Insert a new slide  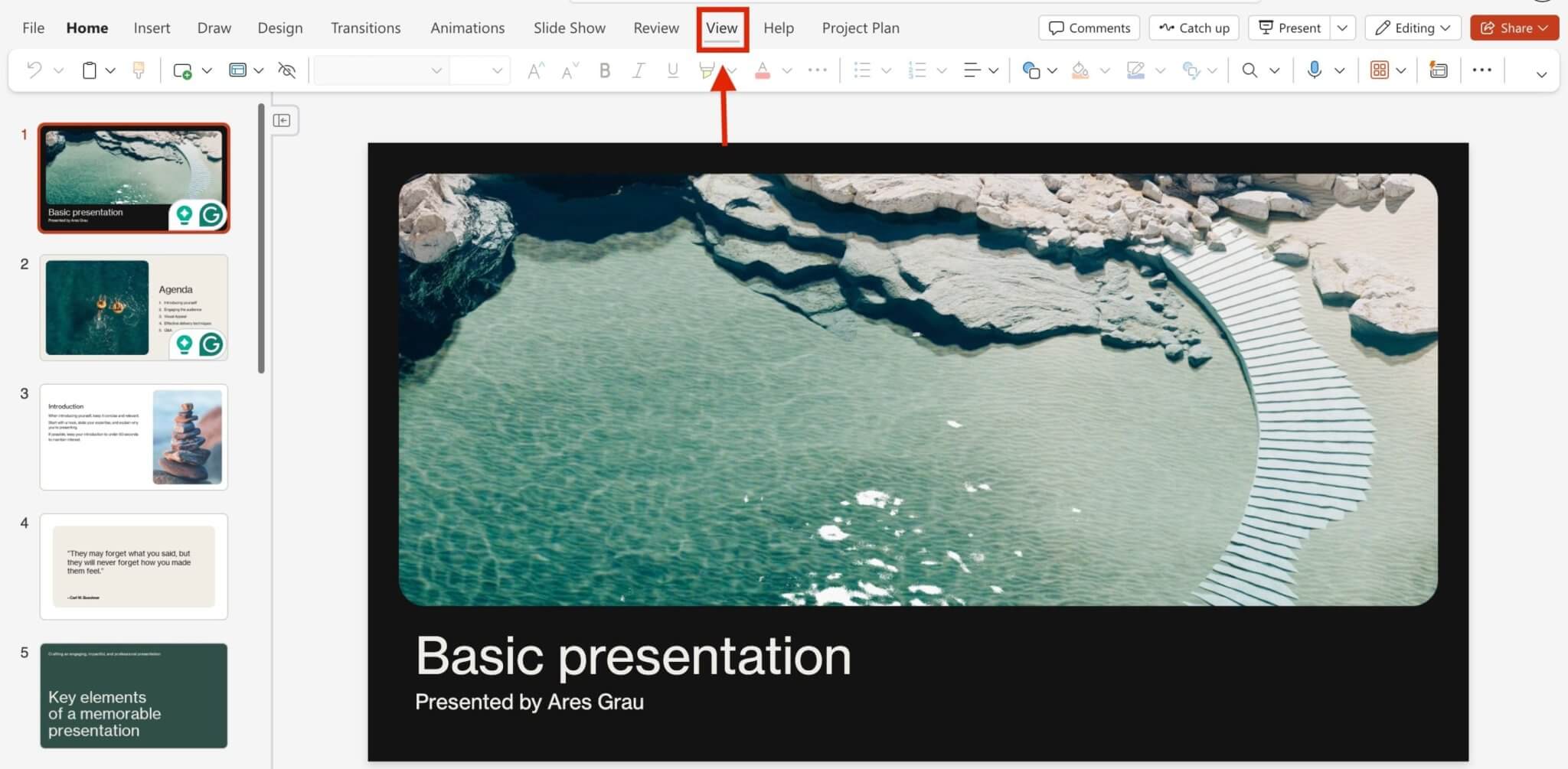point(182,70)
